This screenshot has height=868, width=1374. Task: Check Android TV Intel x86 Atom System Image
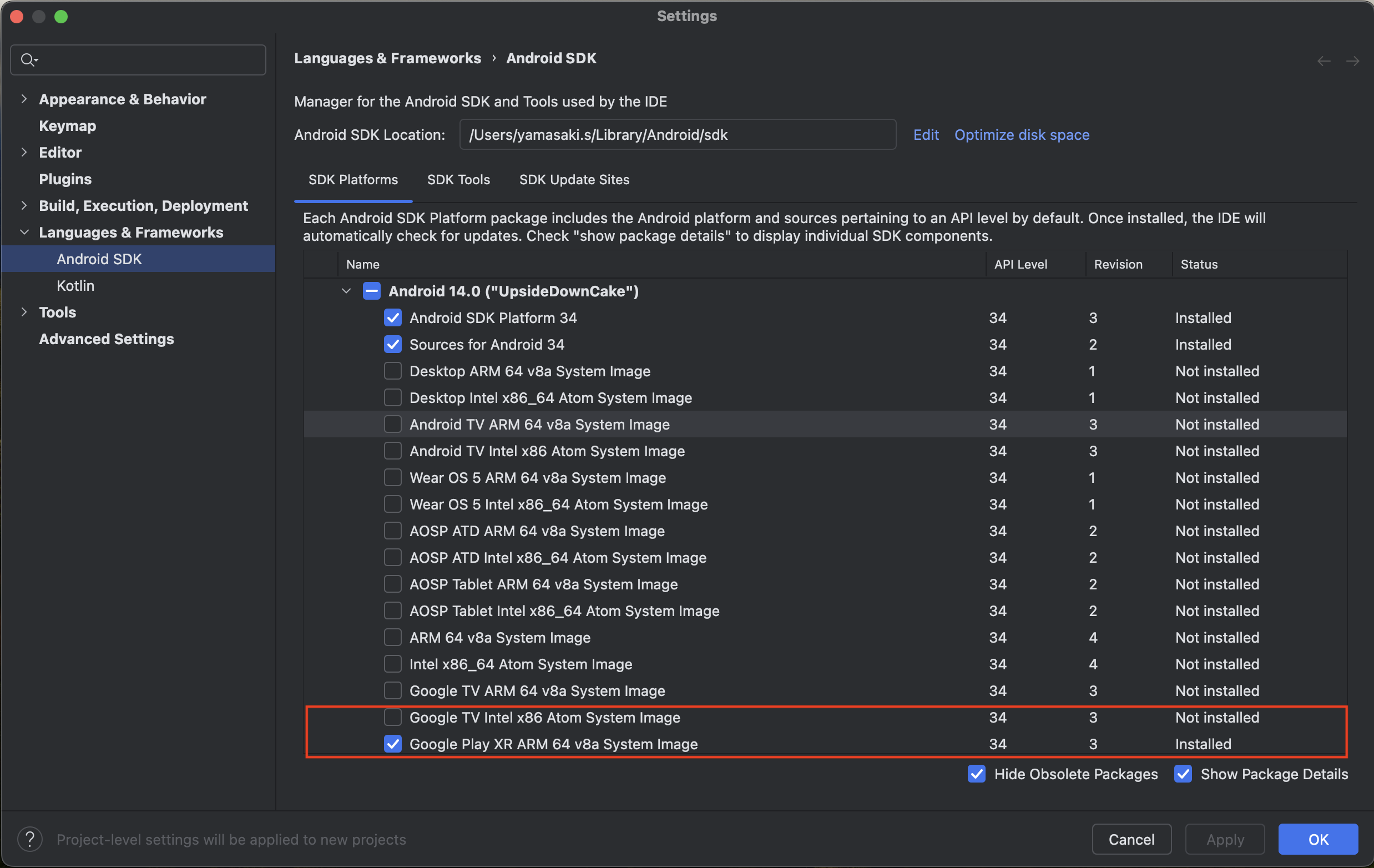click(x=392, y=451)
